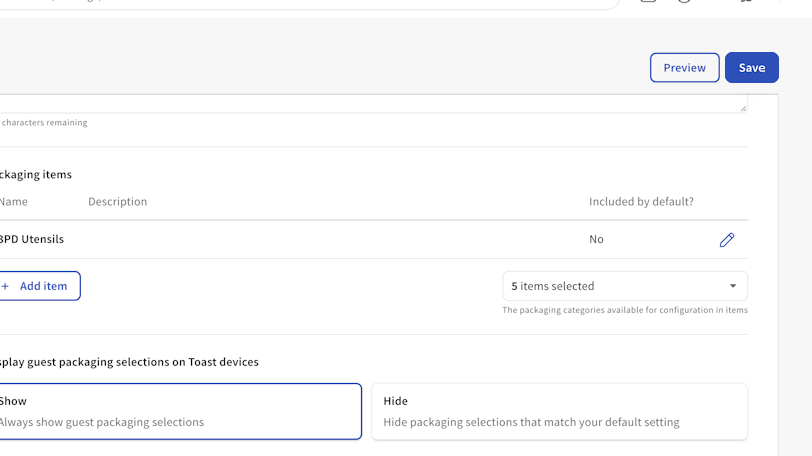Viewport: 812px width, 456px height.
Task: Click the Add item button label
Action: click(x=43, y=286)
